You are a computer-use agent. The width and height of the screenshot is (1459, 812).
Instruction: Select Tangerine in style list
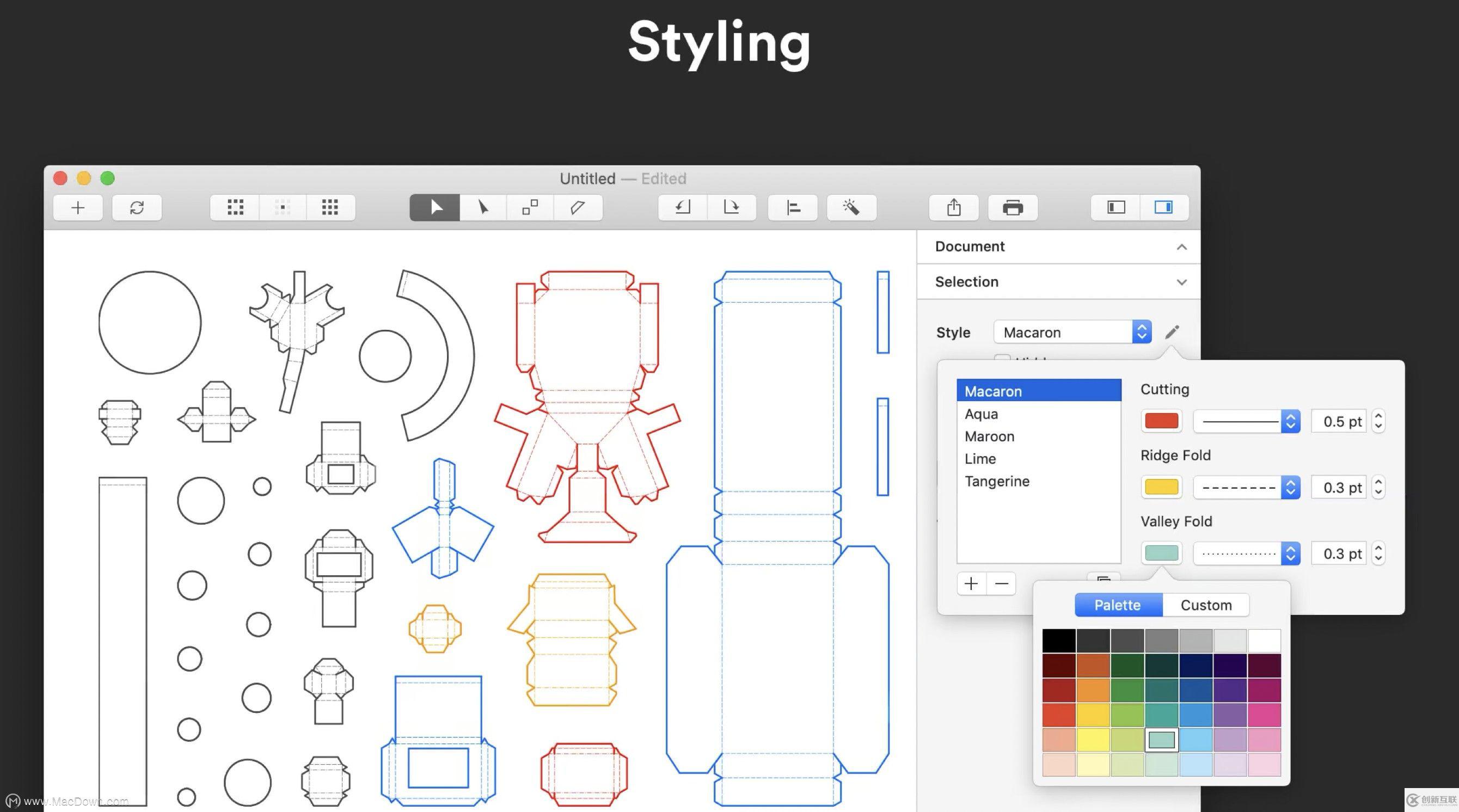(1039, 481)
